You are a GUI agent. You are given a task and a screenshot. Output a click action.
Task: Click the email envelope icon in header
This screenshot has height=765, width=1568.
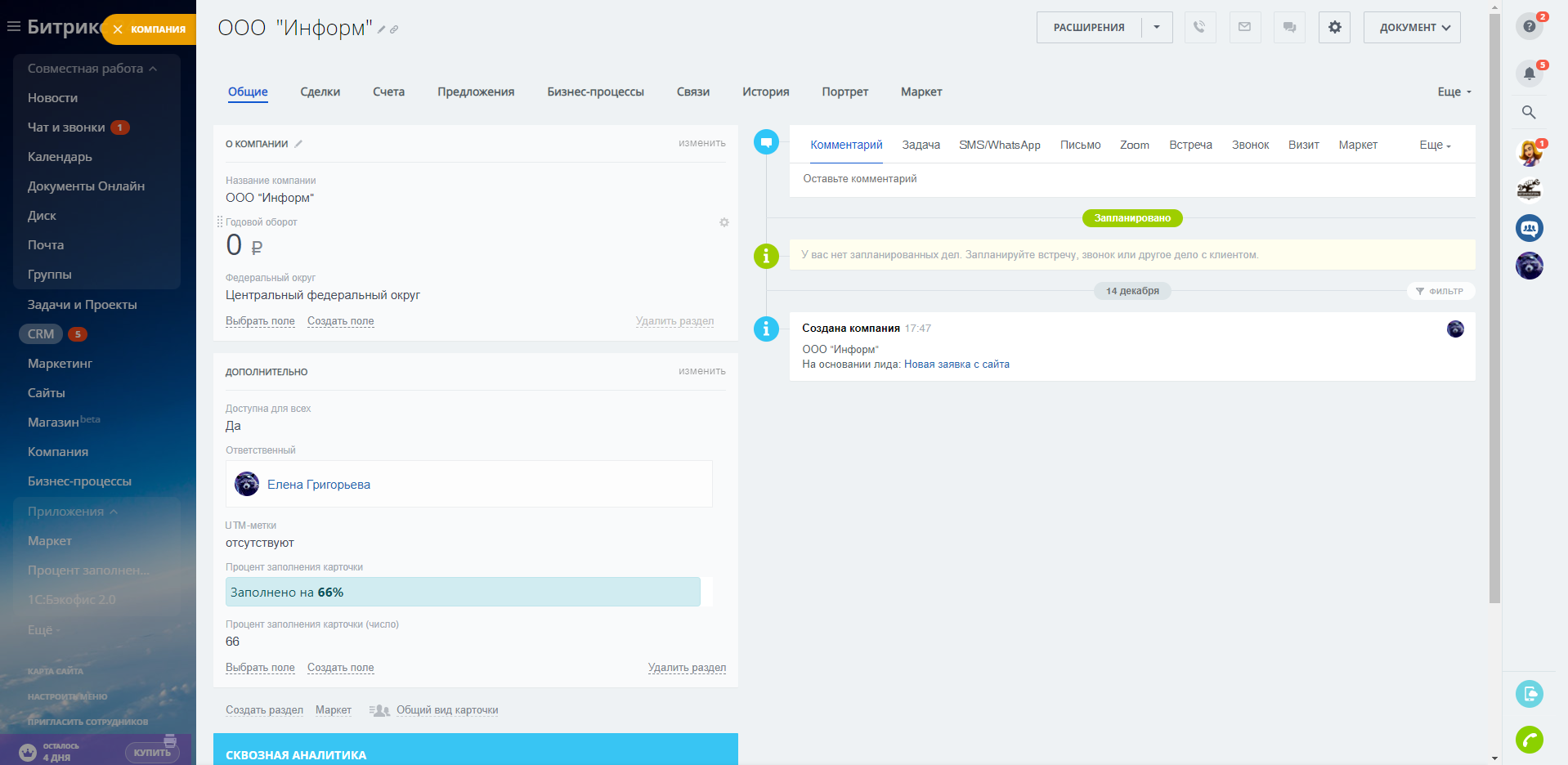[1244, 27]
